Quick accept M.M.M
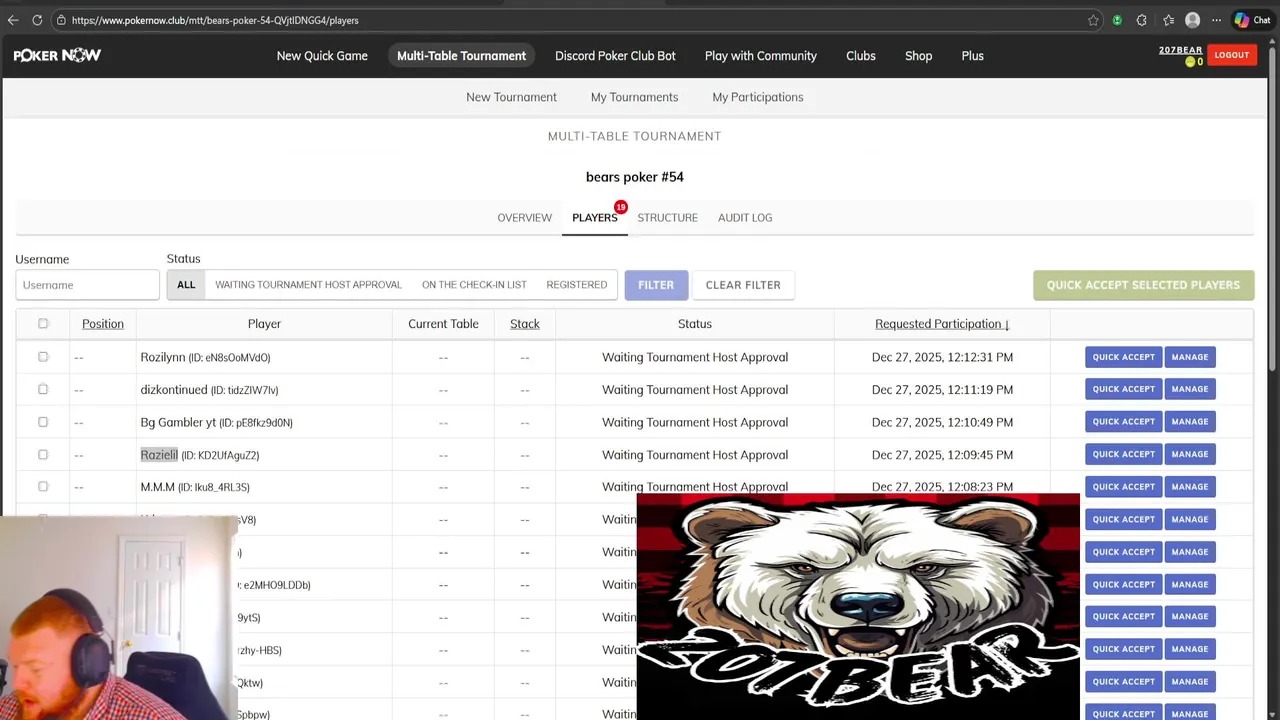Image resolution: width=1280 pixels, height=720 pixels. tap(1123, 487)
